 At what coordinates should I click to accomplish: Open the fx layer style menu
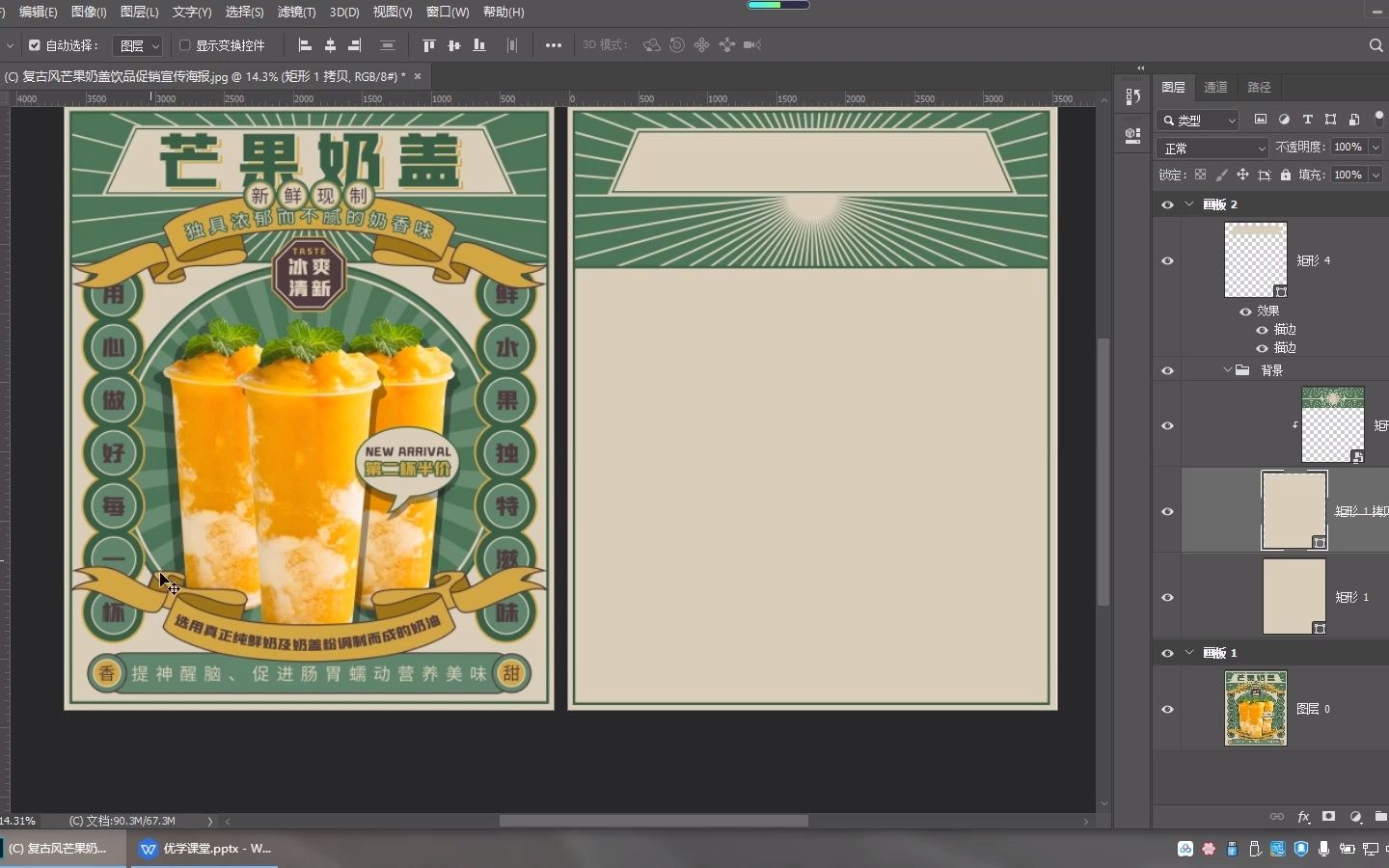coord(1303,817)
